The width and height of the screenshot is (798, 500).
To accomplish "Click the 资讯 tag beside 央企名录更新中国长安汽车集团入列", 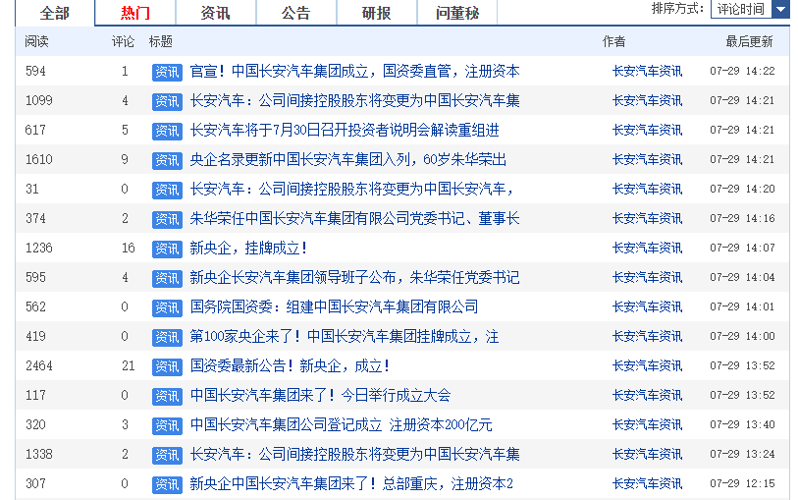I will tap(167, 161).
